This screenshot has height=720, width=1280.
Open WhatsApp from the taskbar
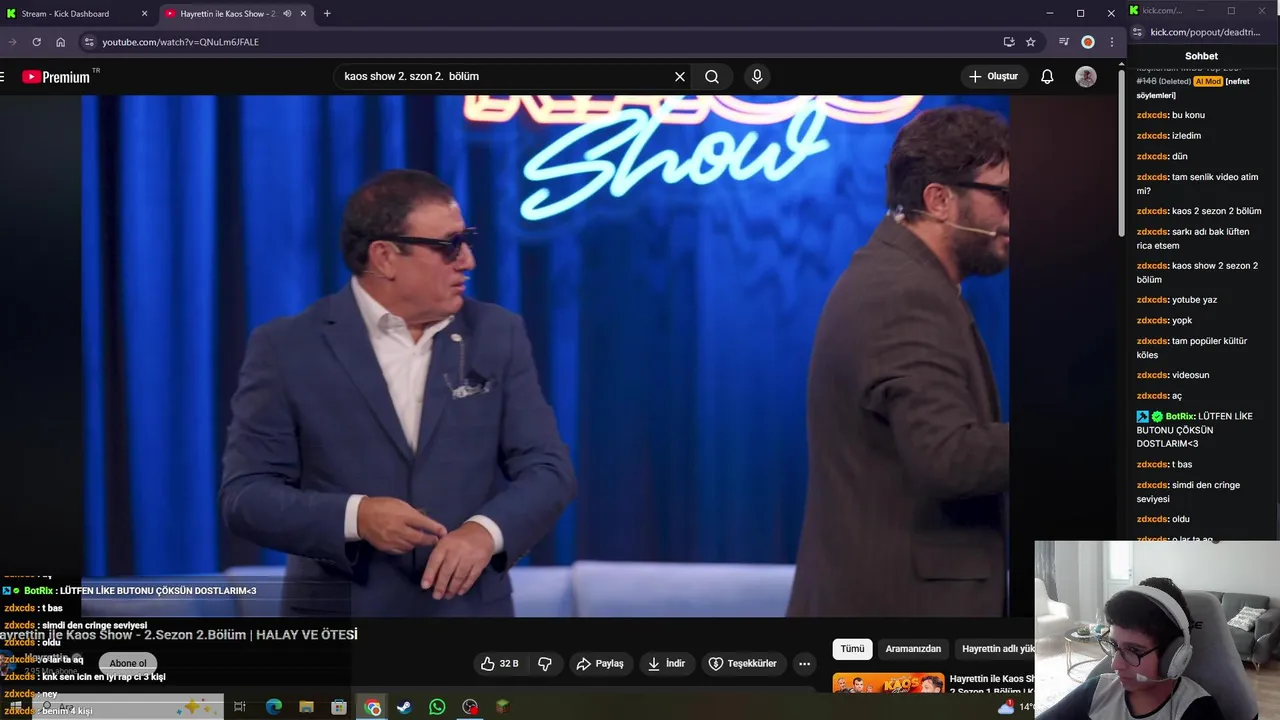[437, 707]
